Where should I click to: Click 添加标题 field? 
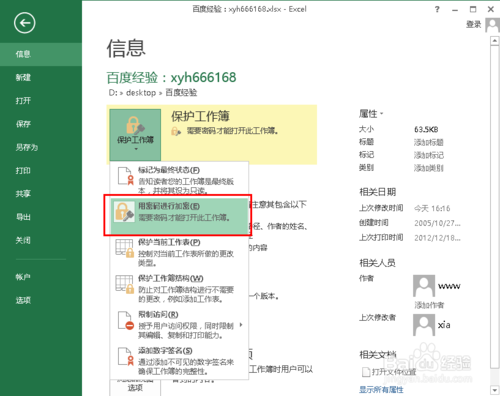429,142
